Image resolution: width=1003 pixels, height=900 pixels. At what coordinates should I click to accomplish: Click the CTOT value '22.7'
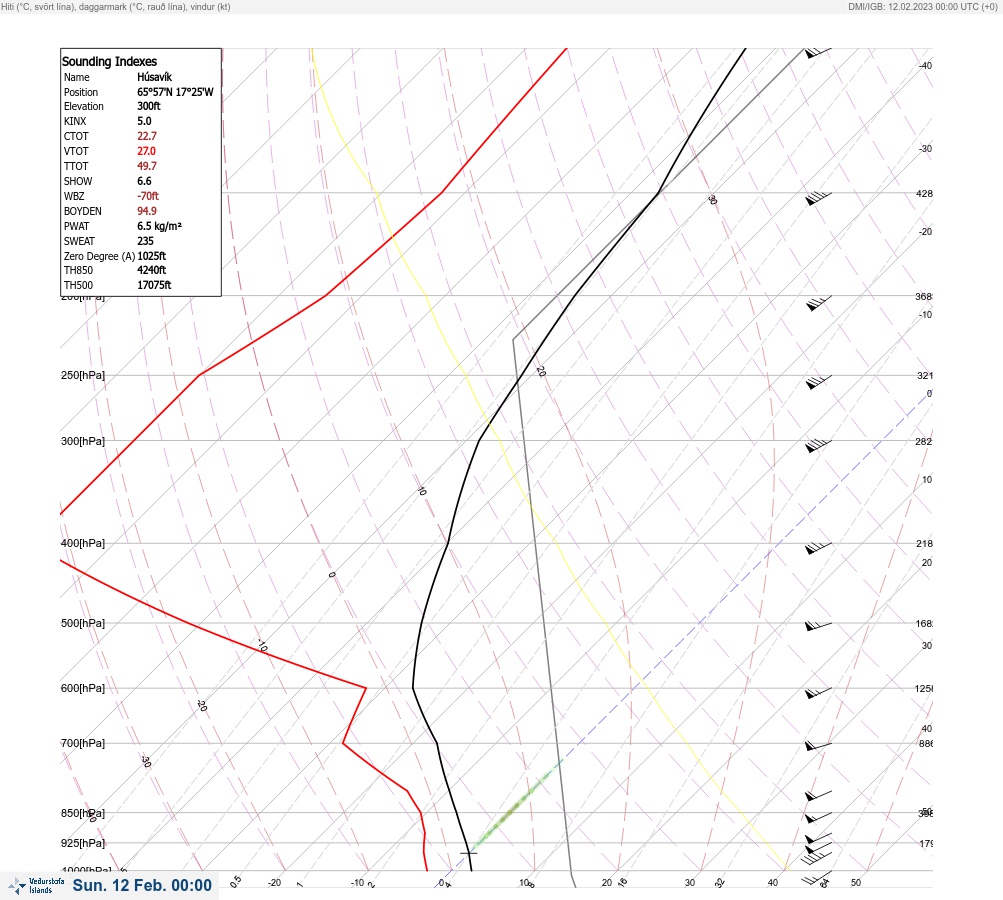tap(146, 136)
